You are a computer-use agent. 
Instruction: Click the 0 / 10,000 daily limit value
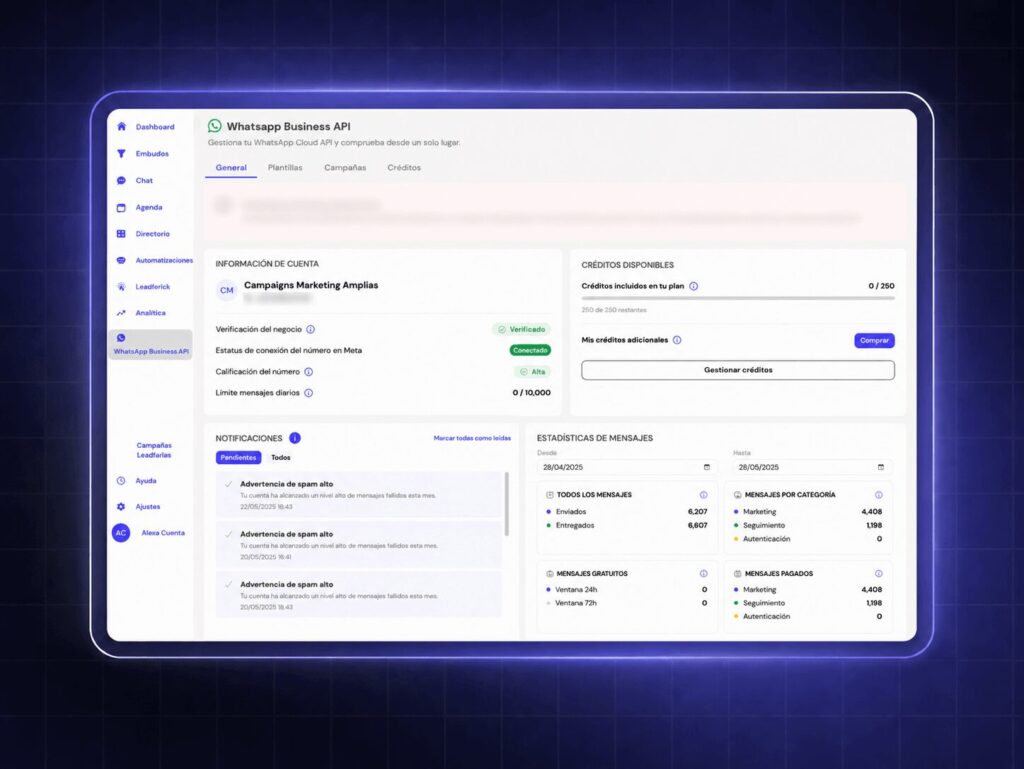pyautogui.click(x=532, y=393)
